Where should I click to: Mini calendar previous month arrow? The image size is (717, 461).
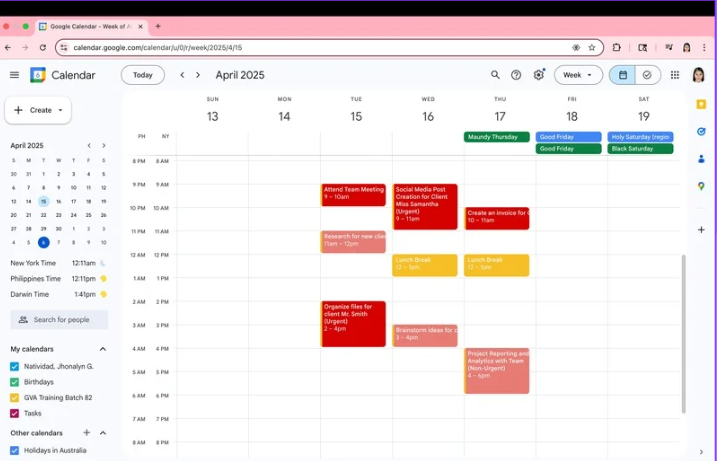click(x=89, y=145)
